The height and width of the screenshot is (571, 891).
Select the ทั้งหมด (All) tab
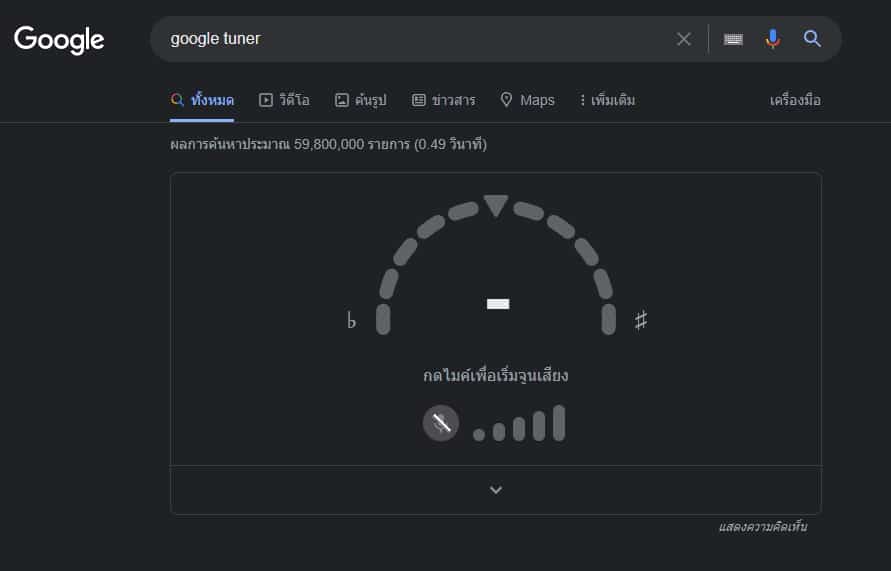(202, 101)
